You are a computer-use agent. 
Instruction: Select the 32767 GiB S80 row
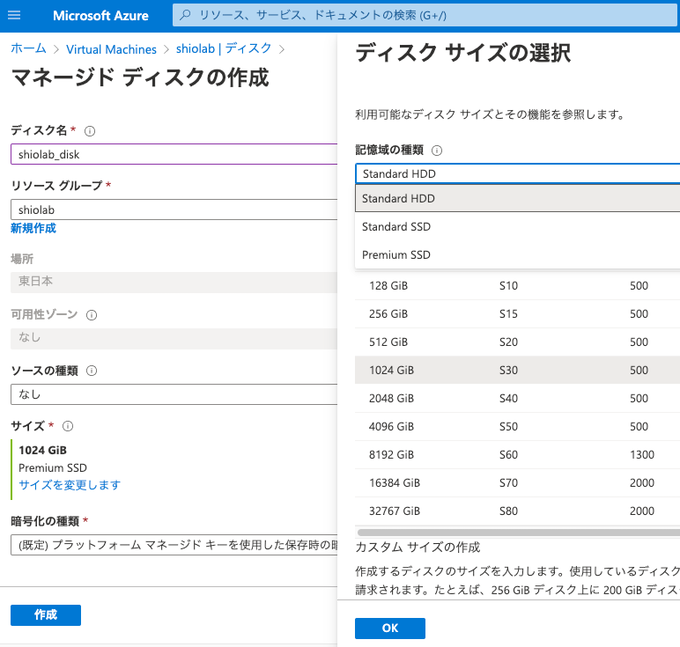(517, 511)
